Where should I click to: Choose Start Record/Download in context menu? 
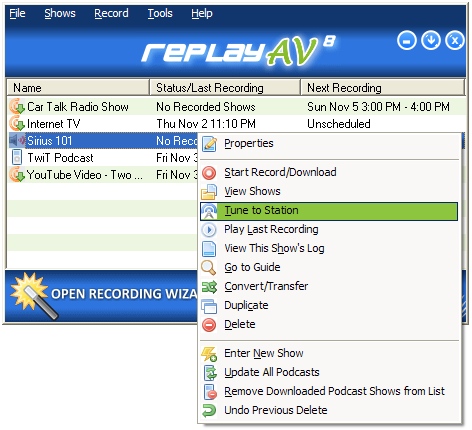coord(329,172)
